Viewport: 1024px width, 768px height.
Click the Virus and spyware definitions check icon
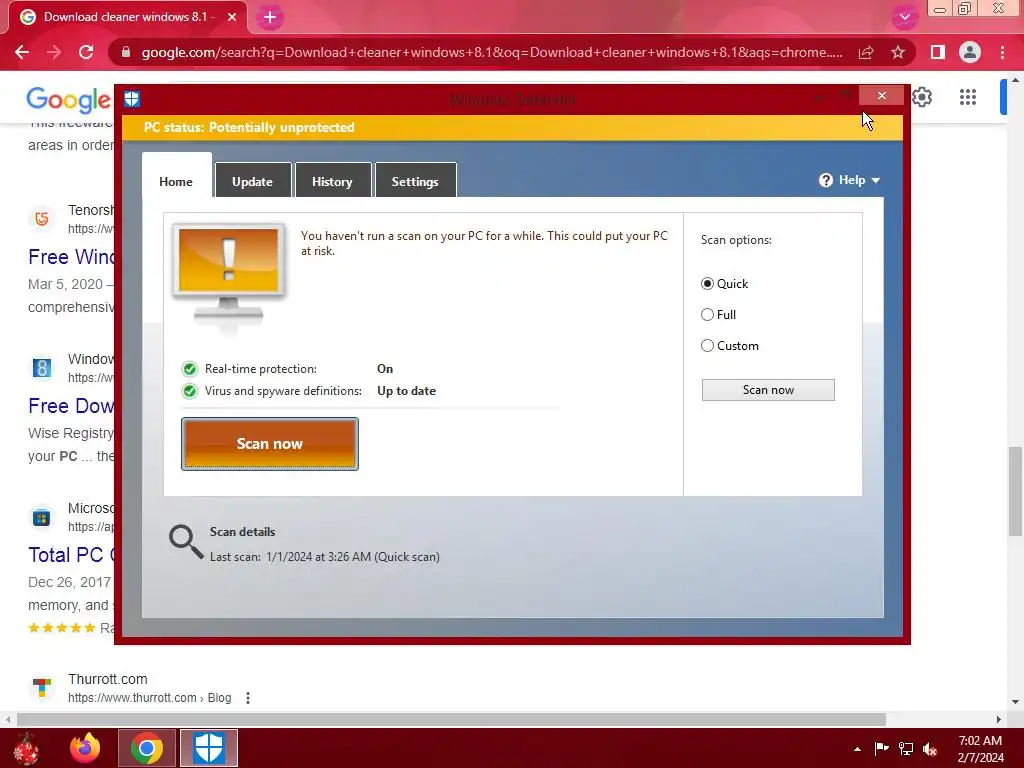[x=189, y=391]
